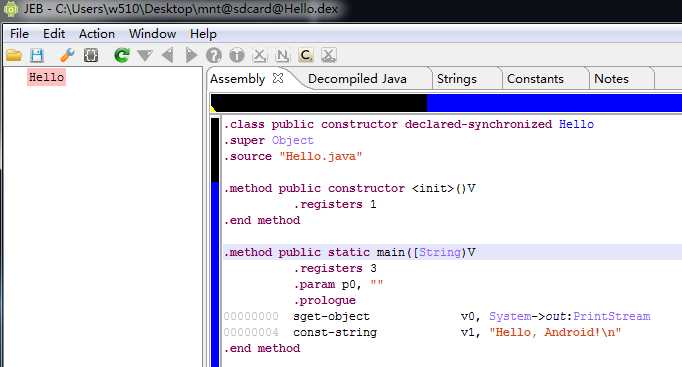
Task: Click the "Hello, Android!\n" string literal
Action: click(x=555, y=333)
